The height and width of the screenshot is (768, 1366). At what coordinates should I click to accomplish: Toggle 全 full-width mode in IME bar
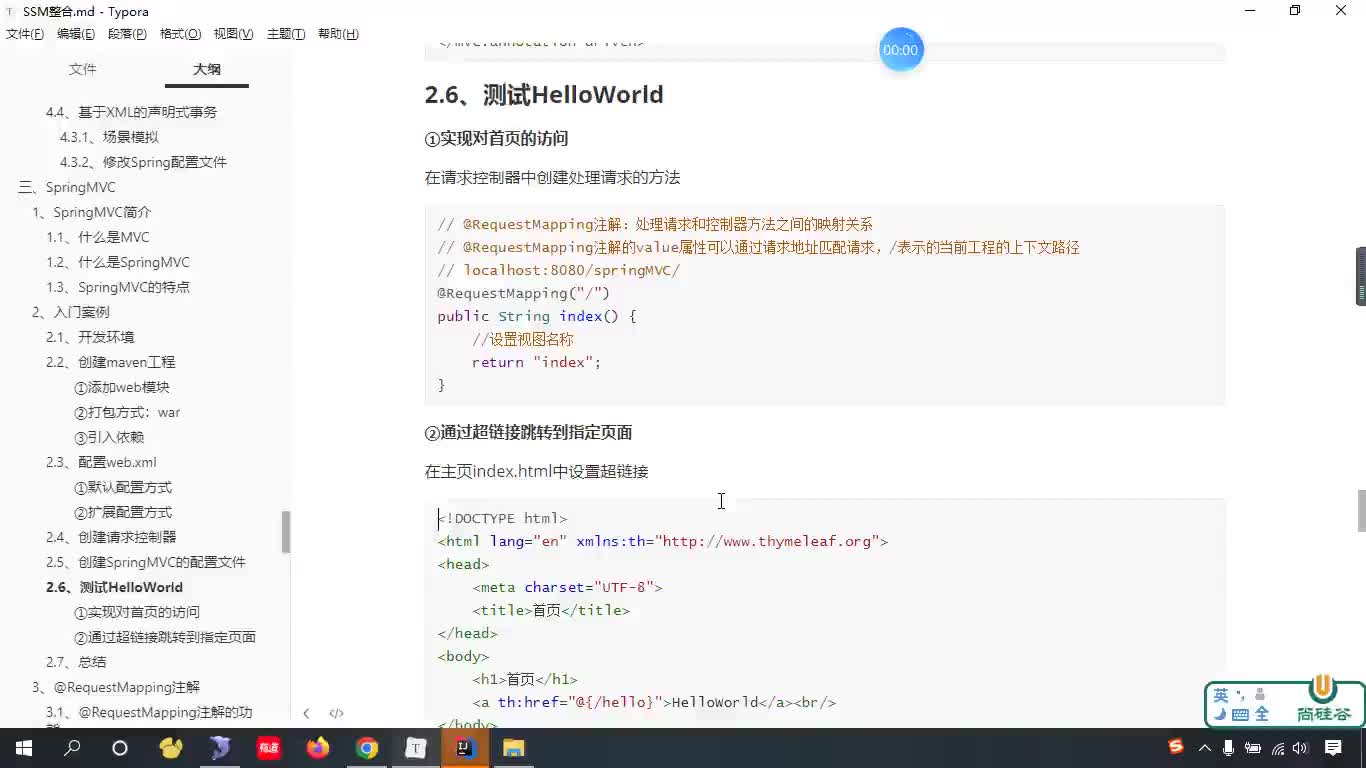tap(1262, 714)
